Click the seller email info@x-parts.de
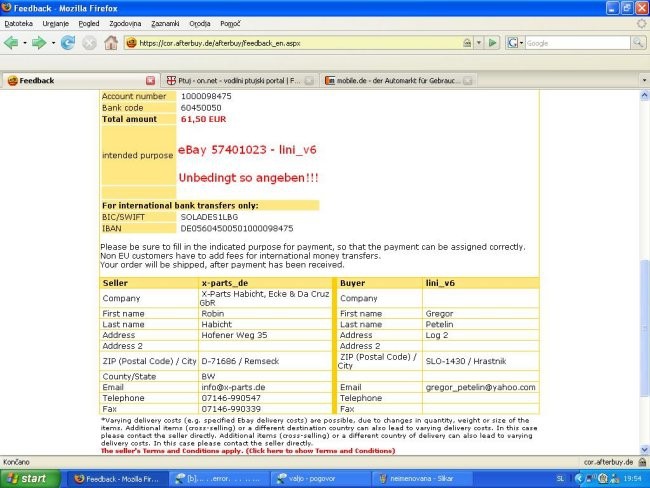The width and height of the screenshot is (650, 488). point(233,387)
